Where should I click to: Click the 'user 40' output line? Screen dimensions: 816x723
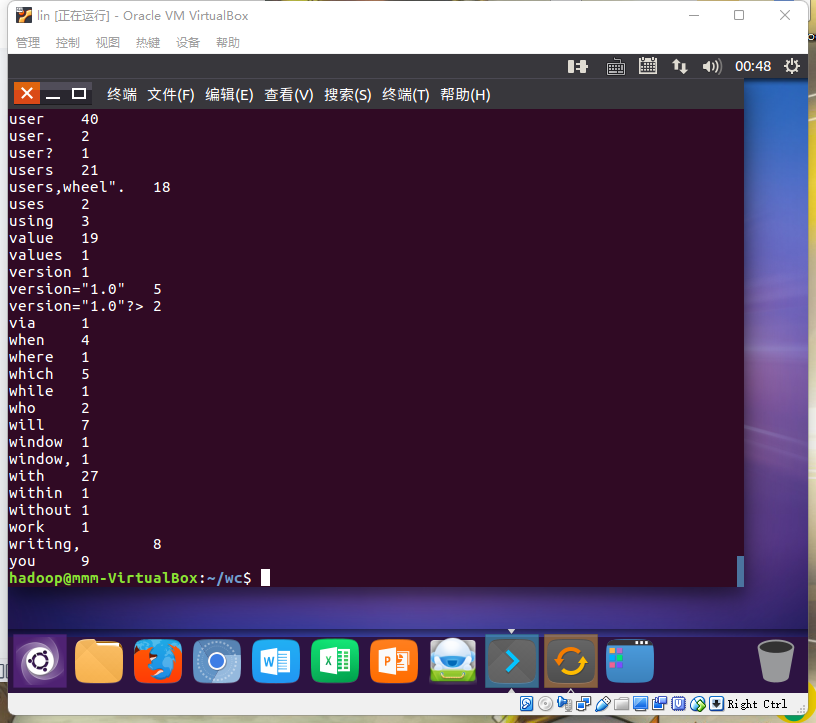coord(54,119)
